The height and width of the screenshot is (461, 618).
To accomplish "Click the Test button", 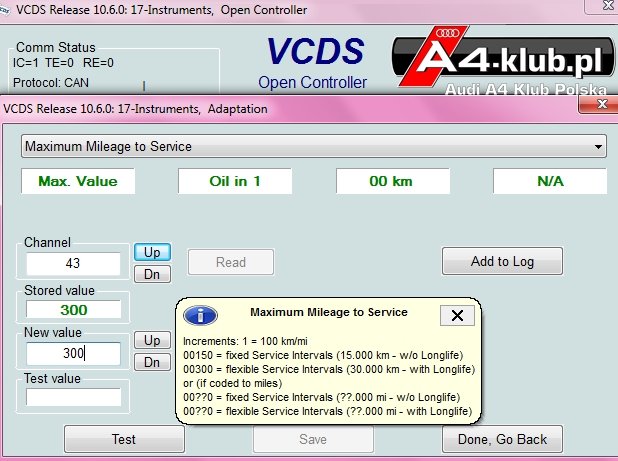I will tap(124, 439).
